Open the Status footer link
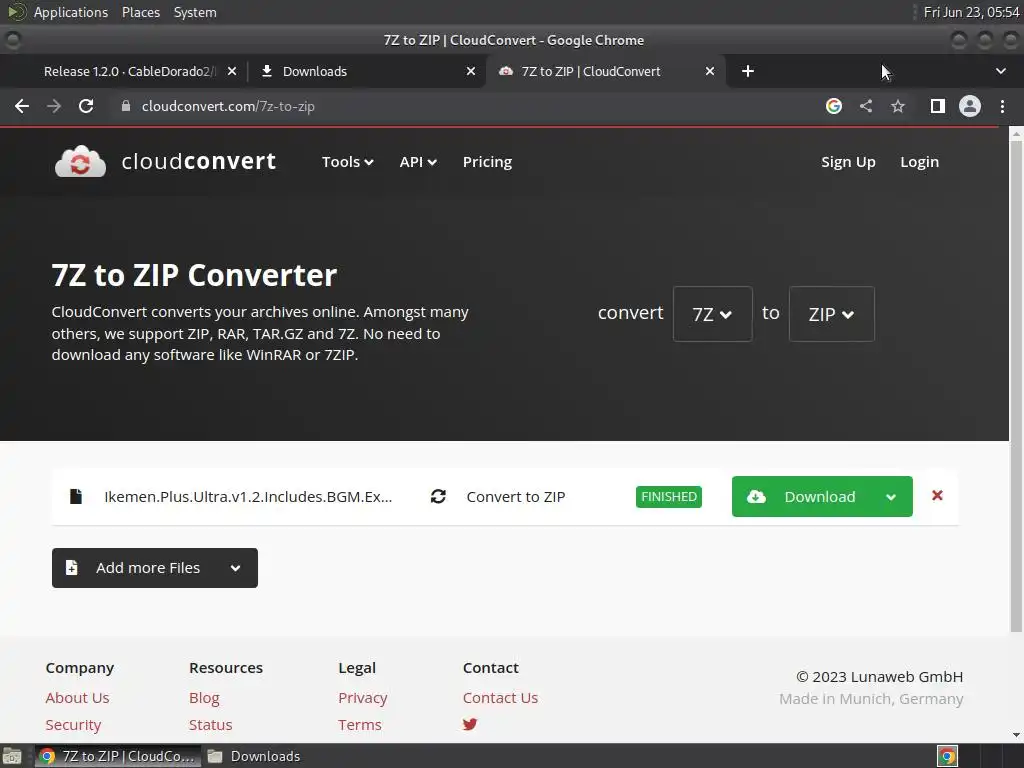The height and width of the screenshot is (768, 1024). [210, 725]
